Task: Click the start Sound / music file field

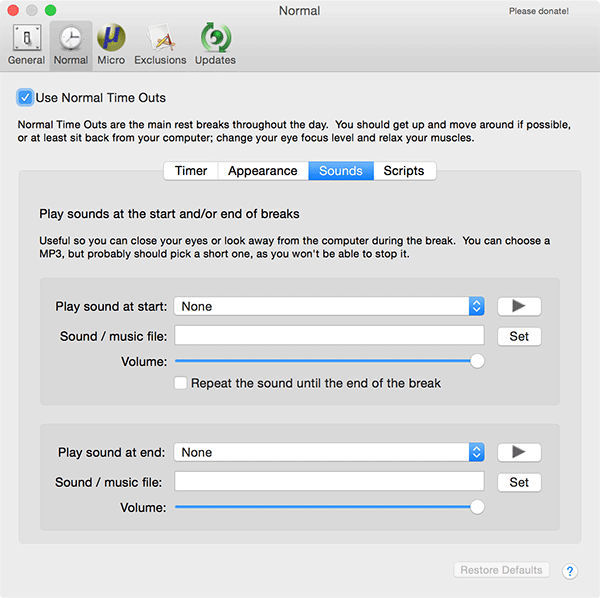Action: coord(329,336)
